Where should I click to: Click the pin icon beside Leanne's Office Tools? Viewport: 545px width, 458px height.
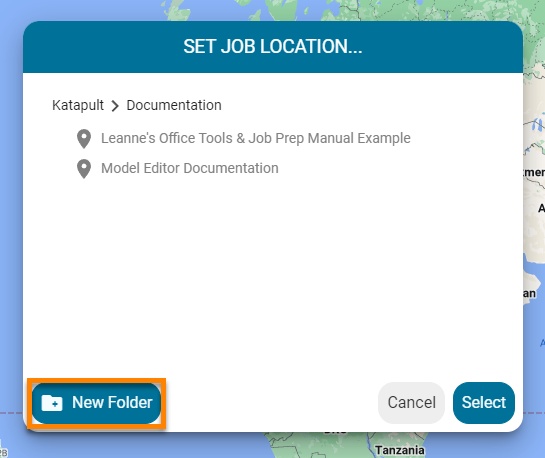pyautogui.click(x=84, y=139)
